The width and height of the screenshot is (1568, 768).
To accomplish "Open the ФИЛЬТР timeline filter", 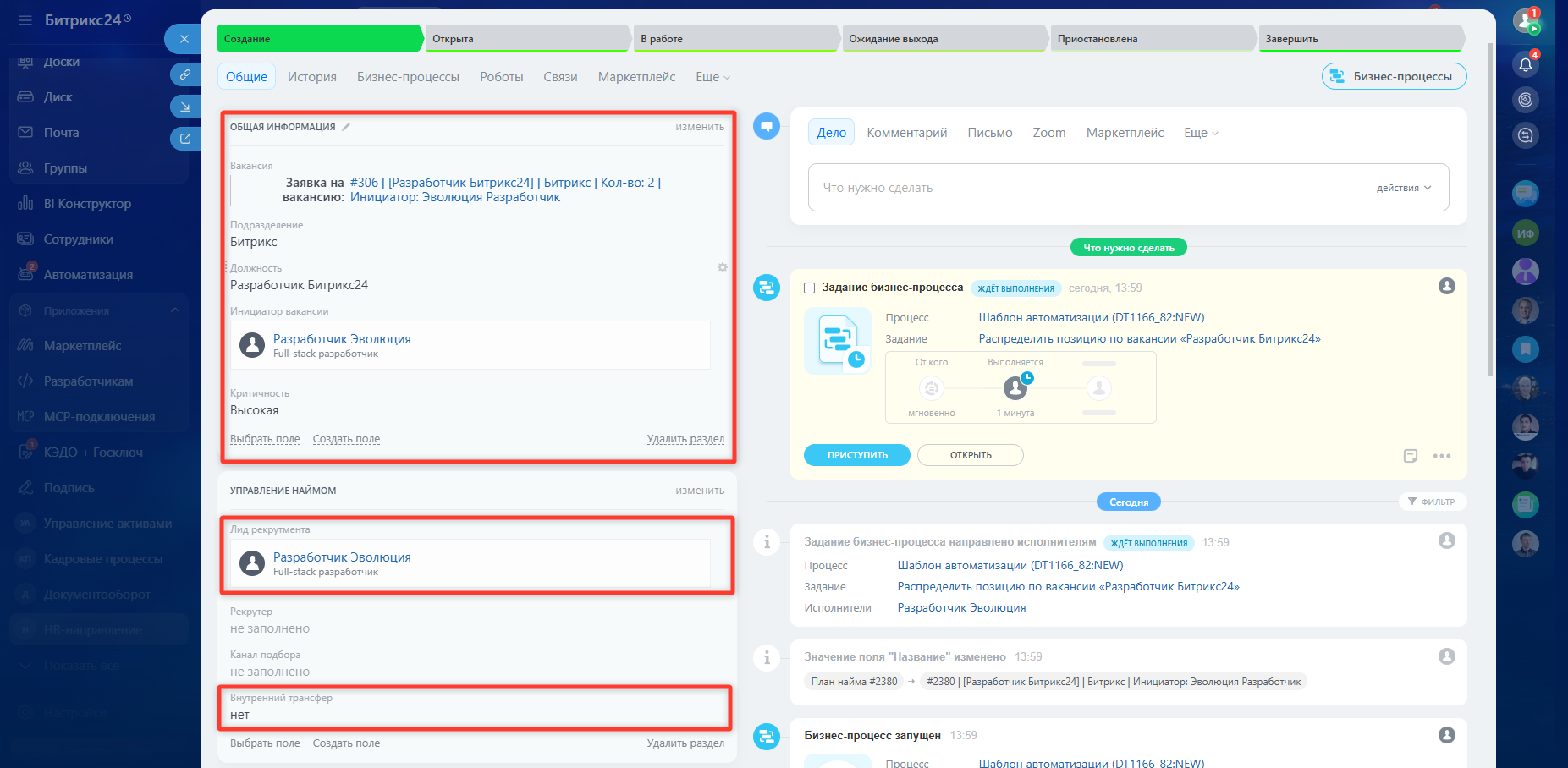I will point(1432,502).
